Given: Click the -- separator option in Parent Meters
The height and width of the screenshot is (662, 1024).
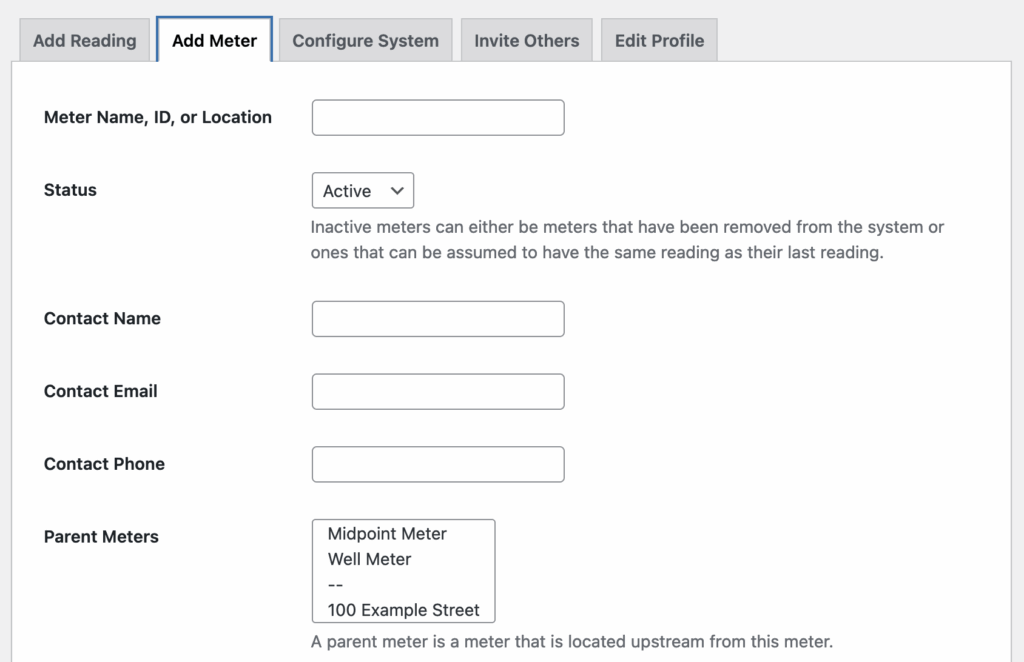Looking at the screenshot, I should (x=335, y=585).
